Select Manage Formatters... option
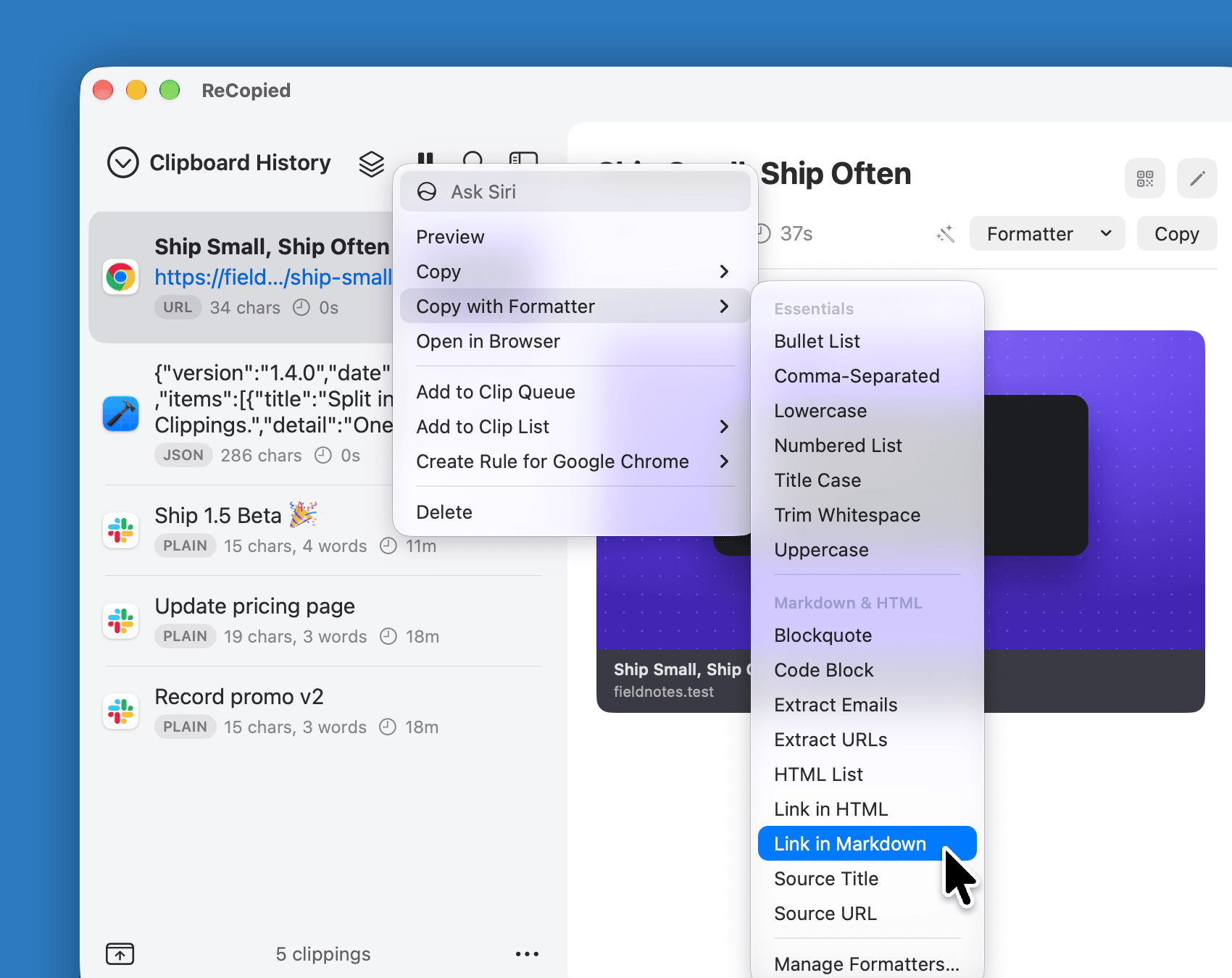This screenshot has width=1232, height=978. point(867,964)
